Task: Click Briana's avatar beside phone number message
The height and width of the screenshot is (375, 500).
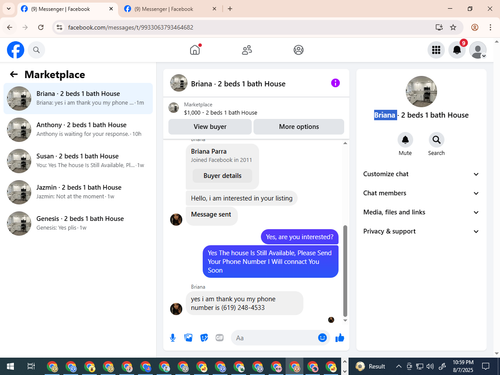Action: tap(176, 309)
